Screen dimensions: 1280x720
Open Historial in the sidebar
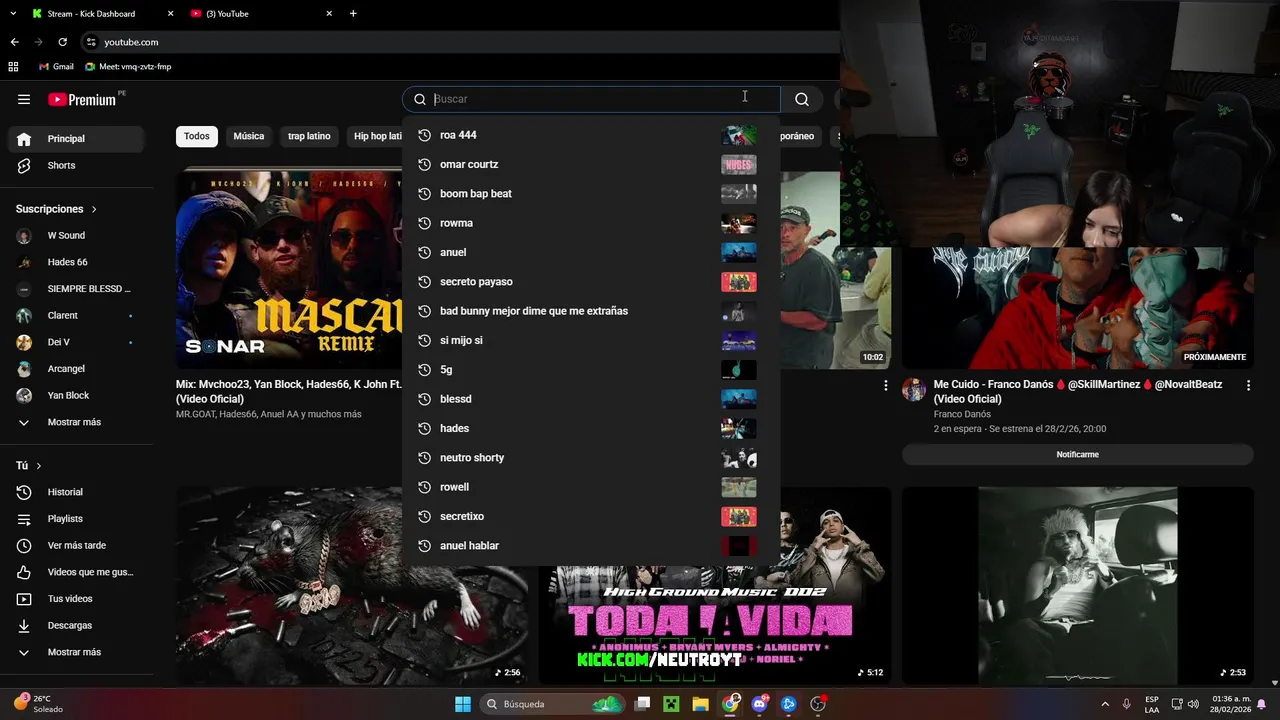point(76,492)
